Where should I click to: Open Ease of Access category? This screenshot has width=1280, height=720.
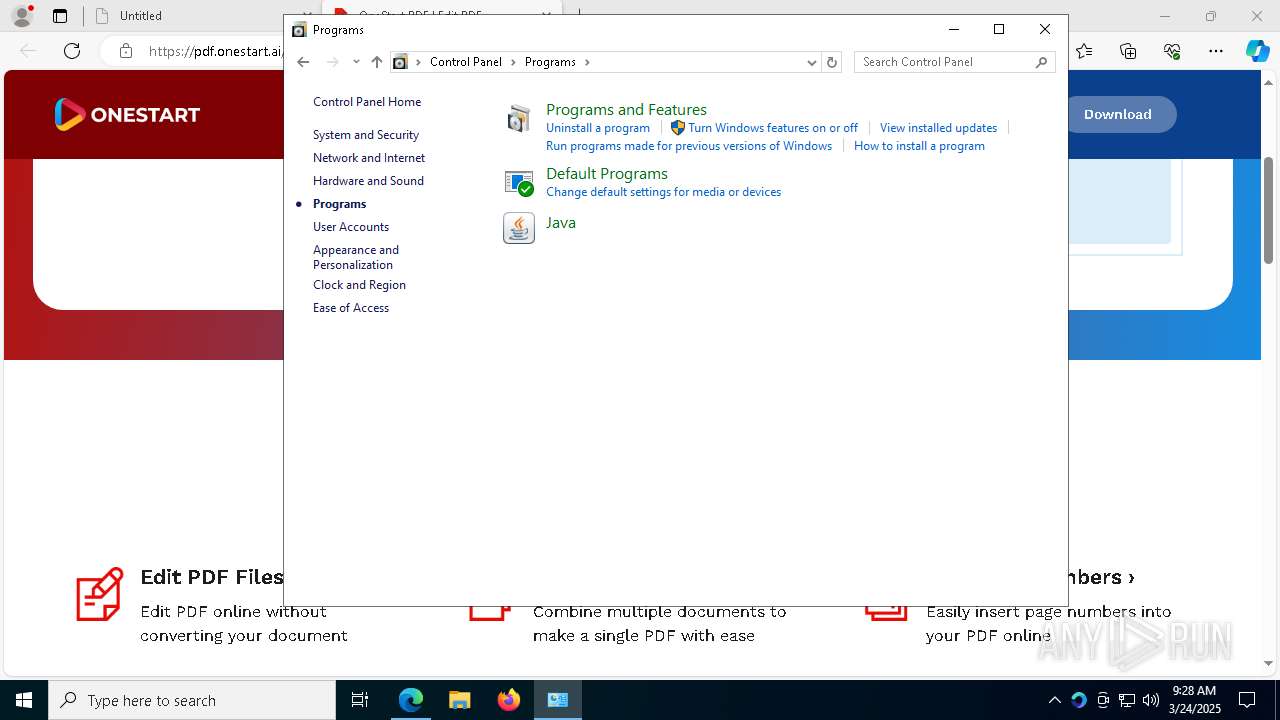tap(351, 308)
